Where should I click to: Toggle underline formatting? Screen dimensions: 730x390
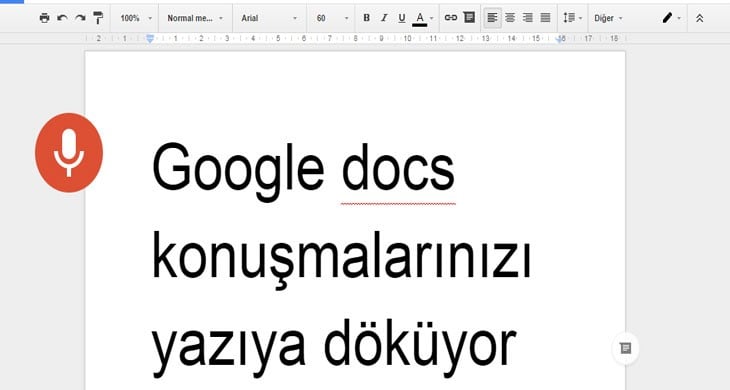coord(402,18)
